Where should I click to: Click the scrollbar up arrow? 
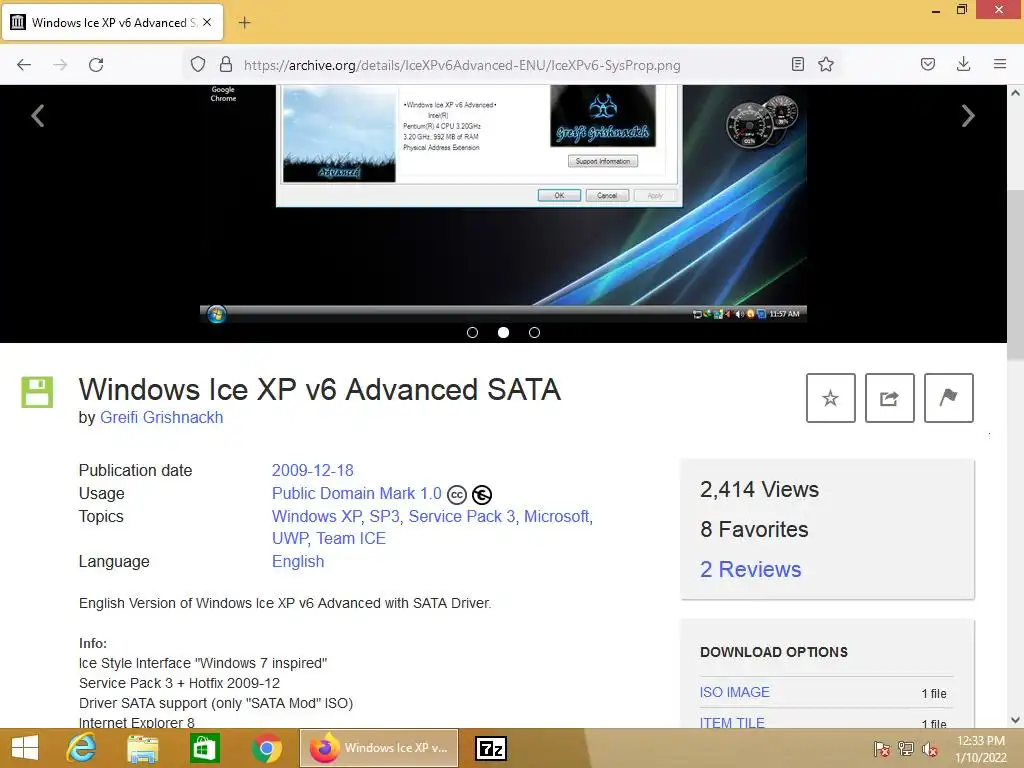[1015, 93]
